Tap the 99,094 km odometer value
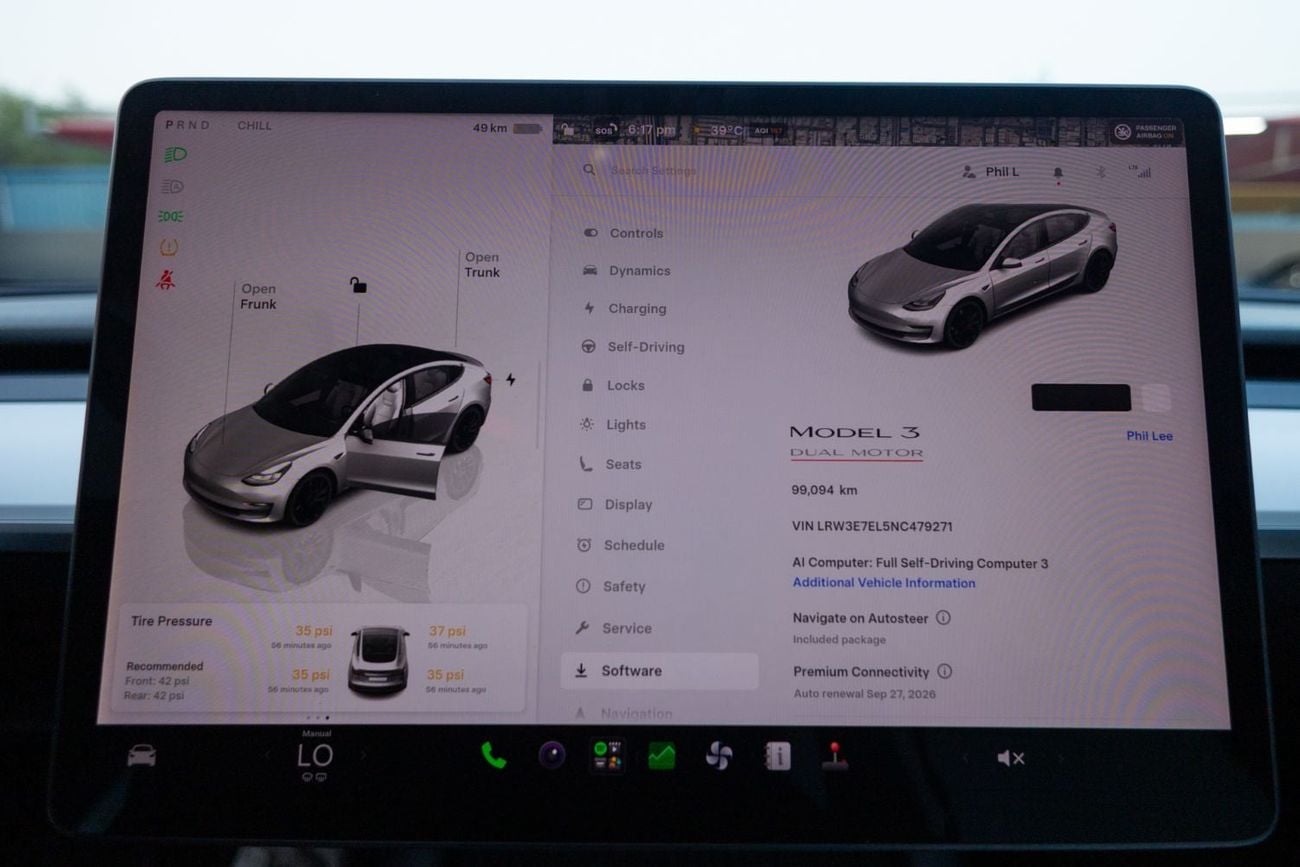This screenshot has width=1300, height=867. pyautogui.click(x=824, y=490)
